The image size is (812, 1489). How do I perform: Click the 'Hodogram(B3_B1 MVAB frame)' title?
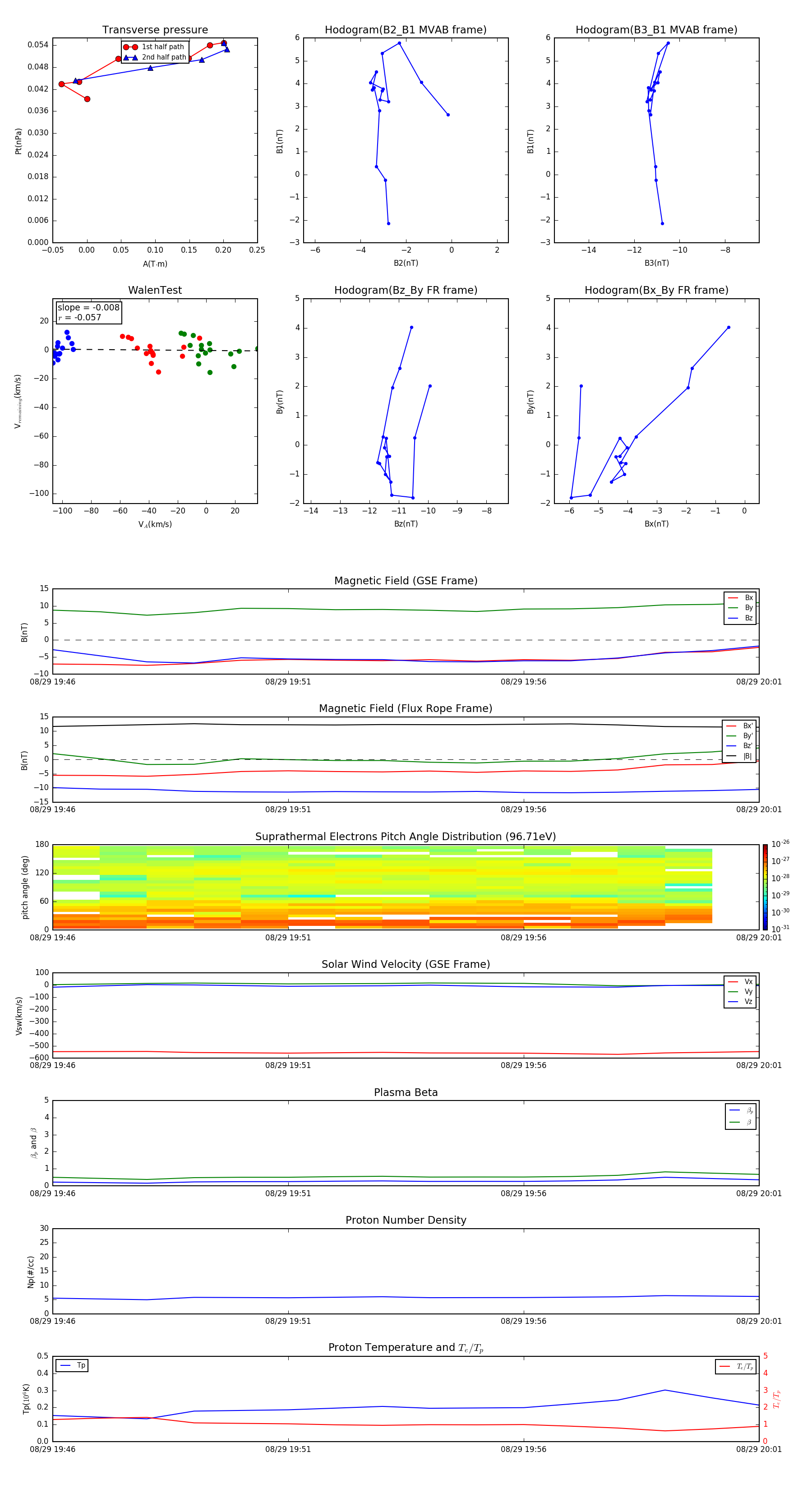pyautogui.click(x=656, y=30)
